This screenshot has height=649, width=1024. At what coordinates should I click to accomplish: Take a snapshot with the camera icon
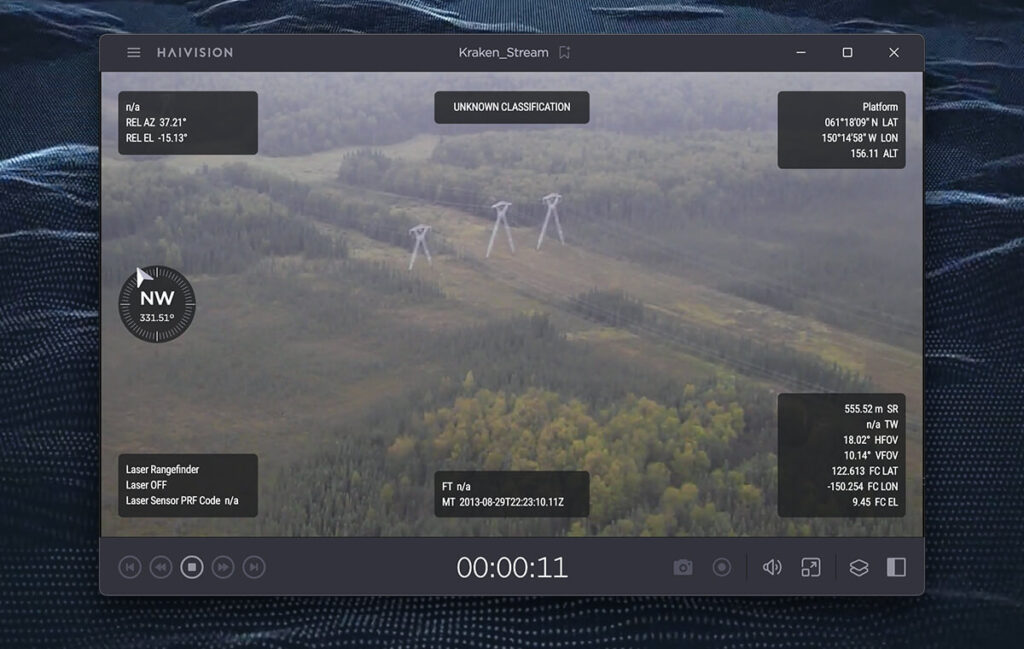click(682, 567)
